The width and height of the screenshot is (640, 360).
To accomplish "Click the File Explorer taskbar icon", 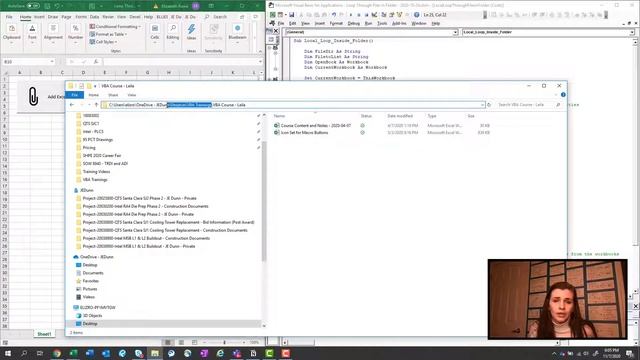I will [x=155, y=353].
